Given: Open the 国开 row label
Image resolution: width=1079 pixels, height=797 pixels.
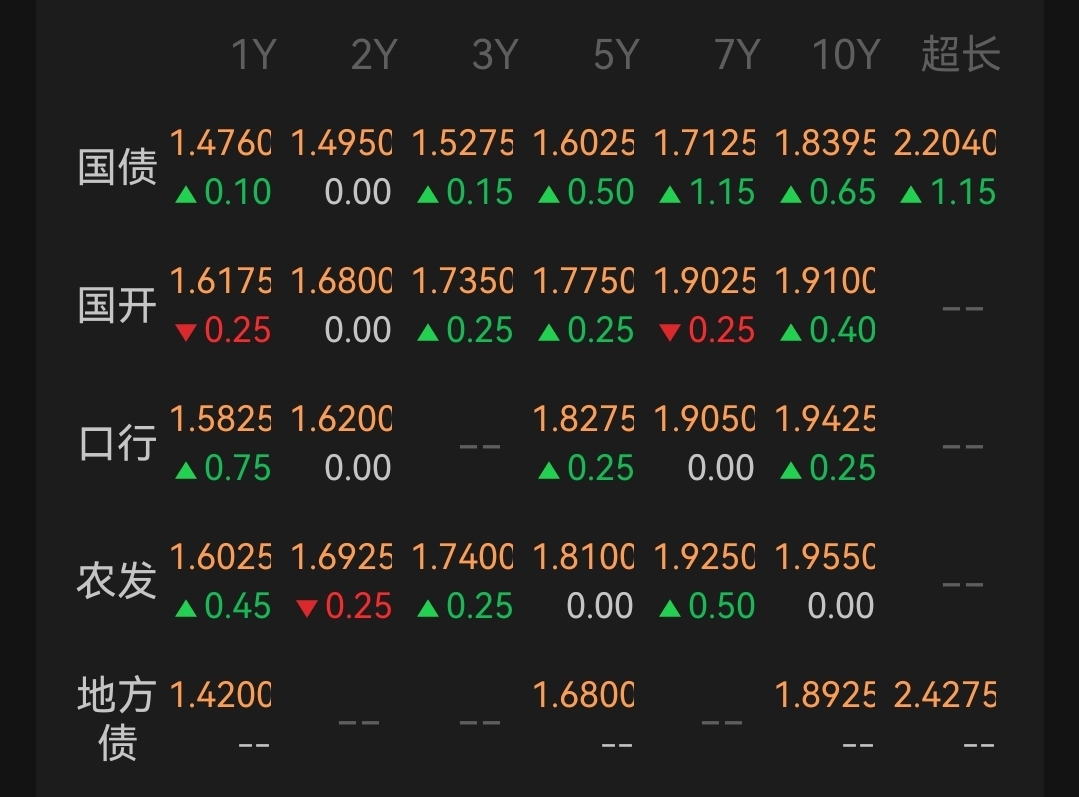Looking at the screenshot, I should [x=117, y=306].
